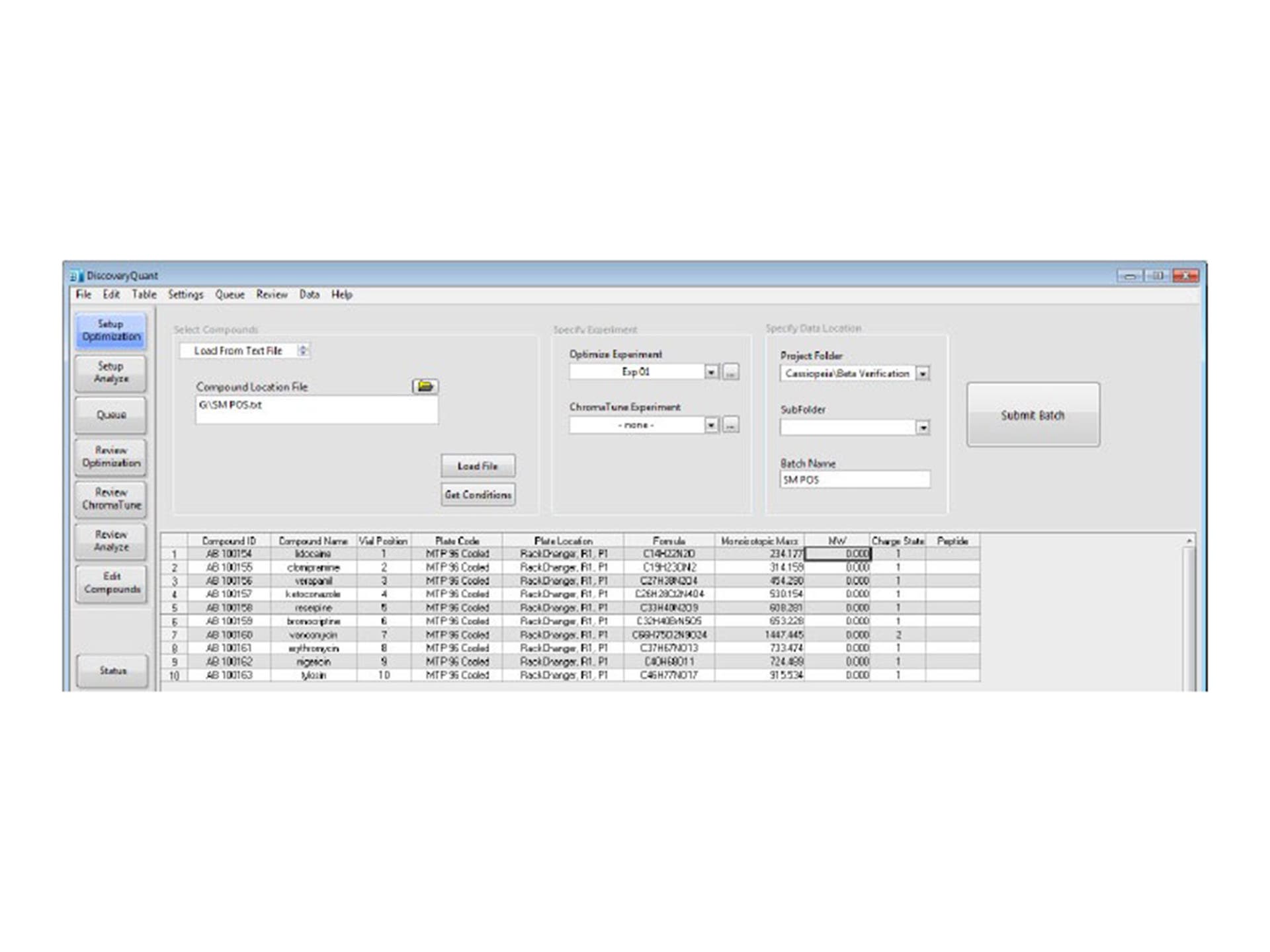Expand ChromaTune Experiment dropdown
The height and width of the screenshot is (952, 1270).
click(711, 425)
